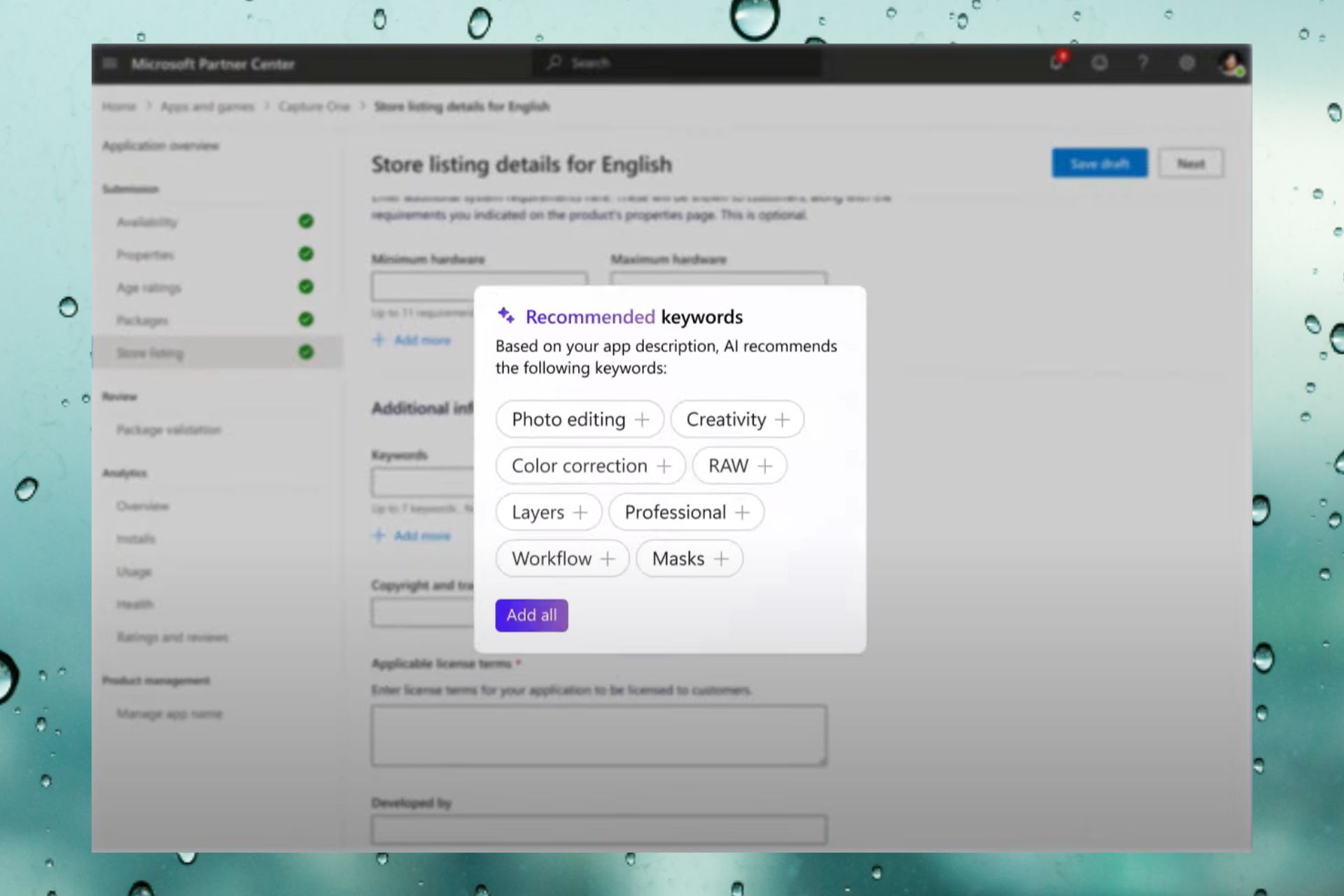The image size is (1344, 896).
Task: Click the Search box in header
Action: tap(676, 63)
